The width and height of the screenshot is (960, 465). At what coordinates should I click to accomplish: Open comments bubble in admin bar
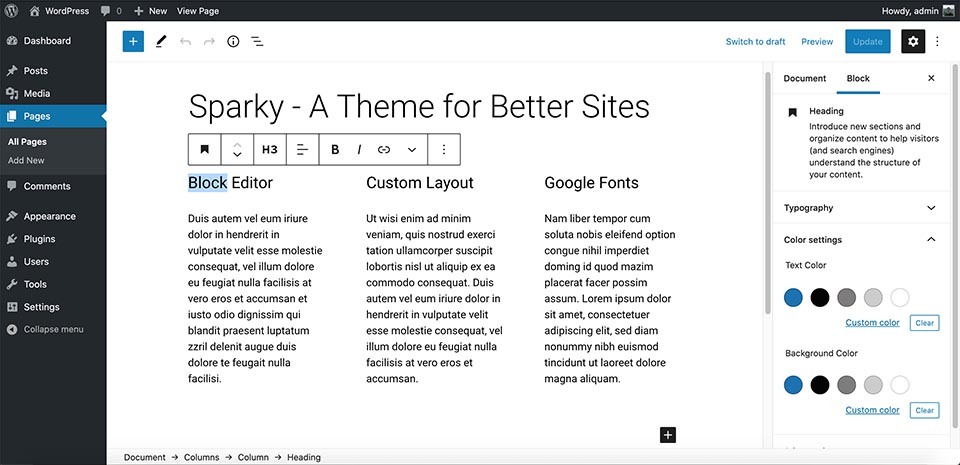[111, 10]
